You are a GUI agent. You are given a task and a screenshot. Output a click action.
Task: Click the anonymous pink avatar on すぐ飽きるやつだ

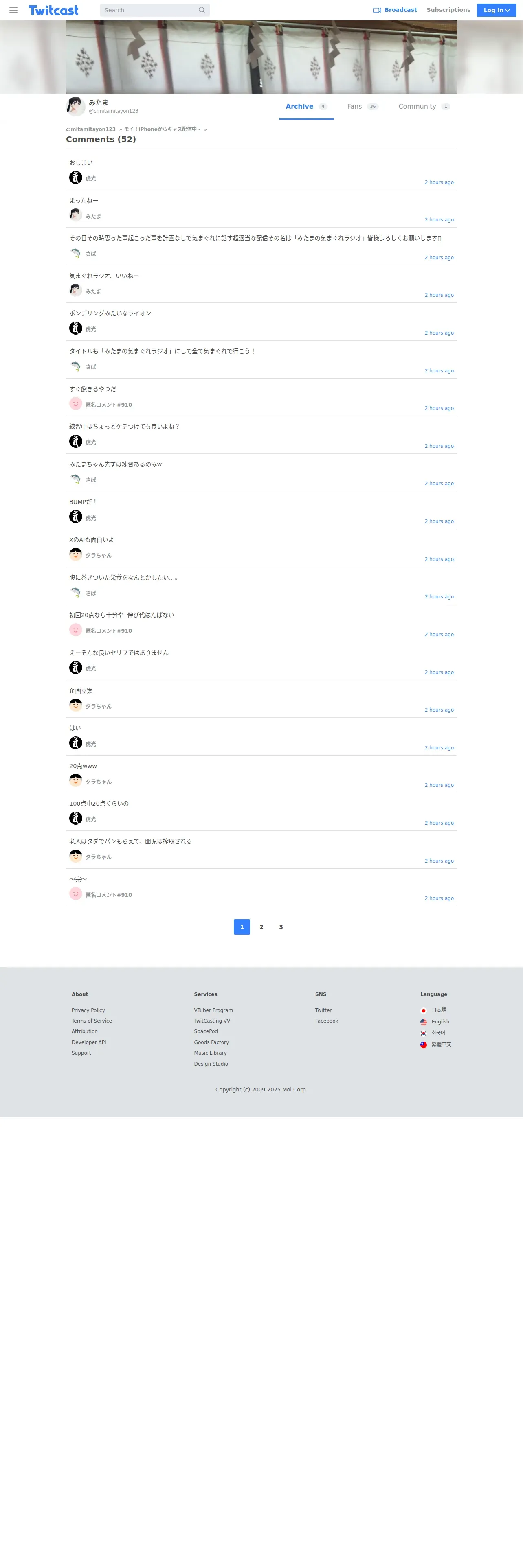(75, 403)
